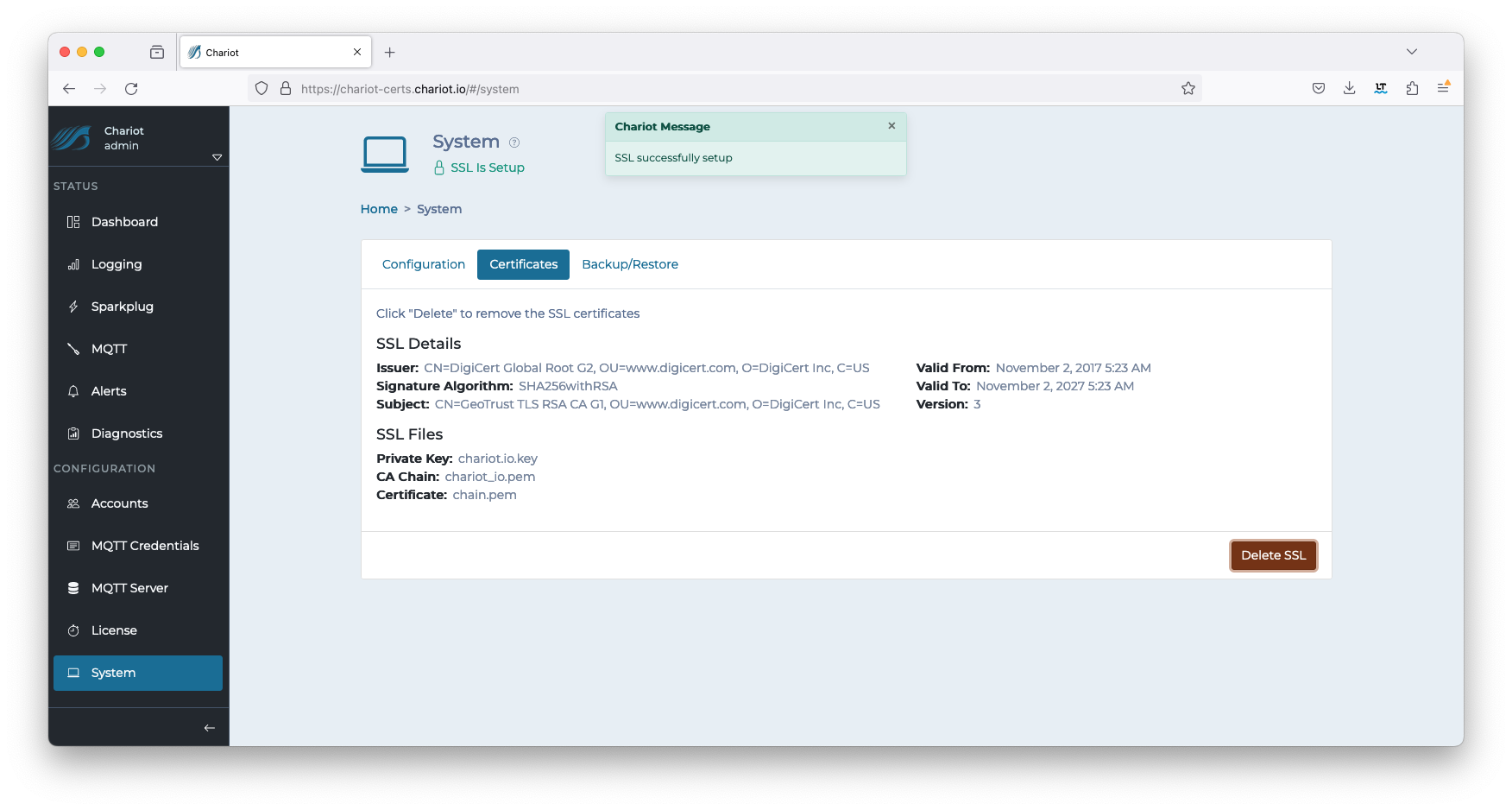Open the License page
1512x810 pixels.
(138, 630)
